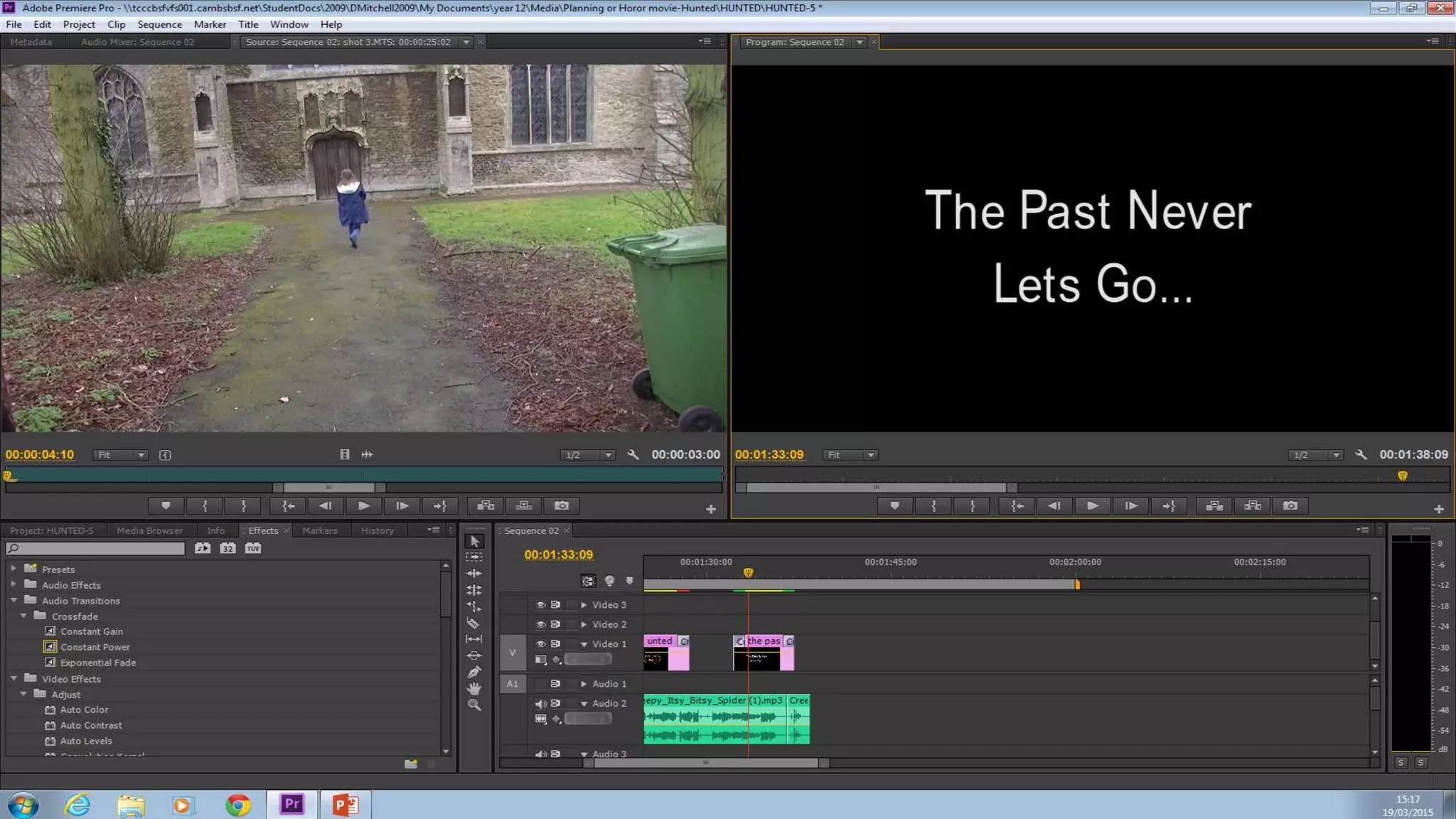Click Export Frame camera in Program monitor
The width and height of the screenshot is (1456, 819).
1290,505
